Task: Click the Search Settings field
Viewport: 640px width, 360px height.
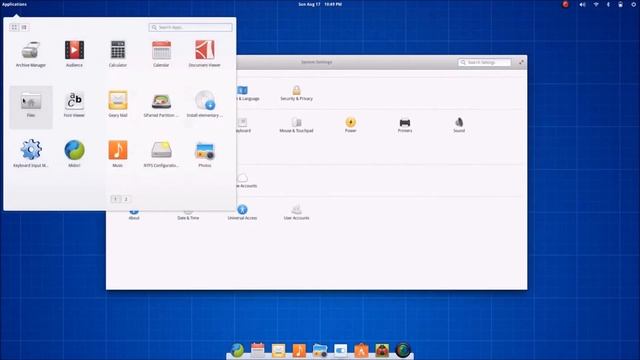Action: (x=484, y=62)
